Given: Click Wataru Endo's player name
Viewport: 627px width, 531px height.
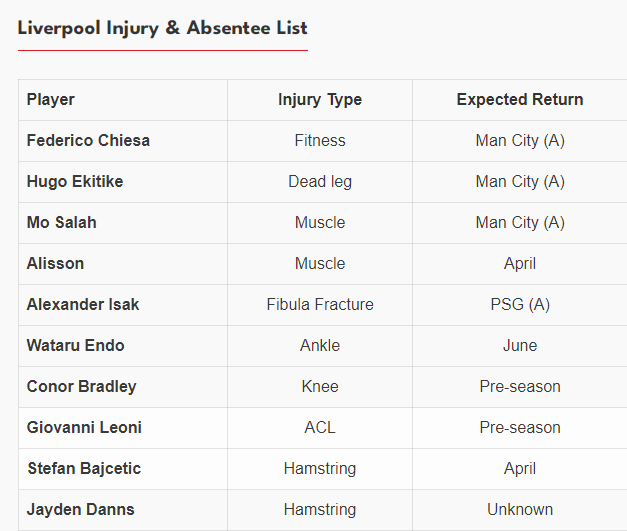Looking at the screenshot, I should coord(76,346).
